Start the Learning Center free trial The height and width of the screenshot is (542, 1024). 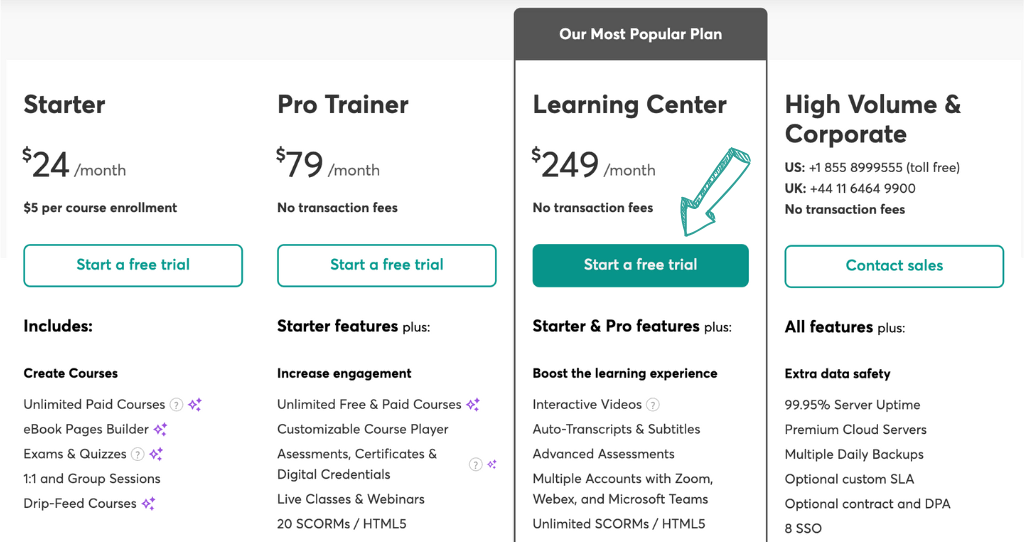pyautogui.click(x=640, y=265)
